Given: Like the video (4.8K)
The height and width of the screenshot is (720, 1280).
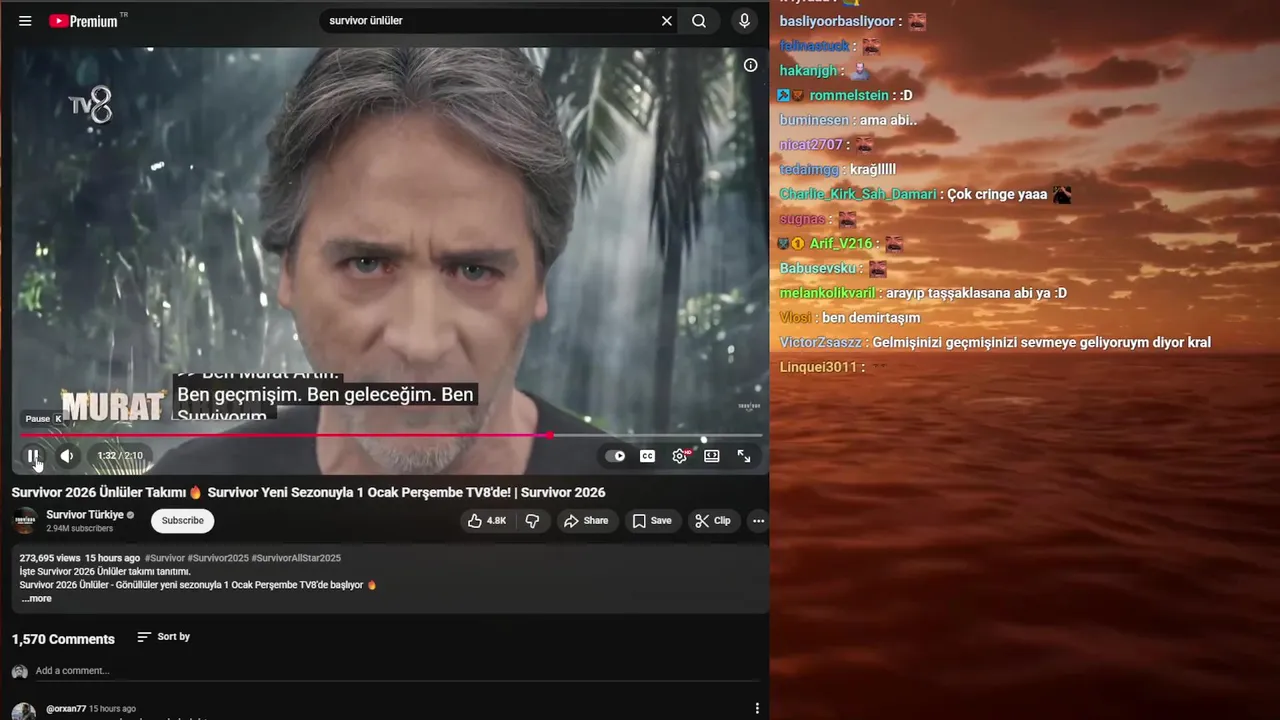Looking at the screenshot, I should (488, 521).
